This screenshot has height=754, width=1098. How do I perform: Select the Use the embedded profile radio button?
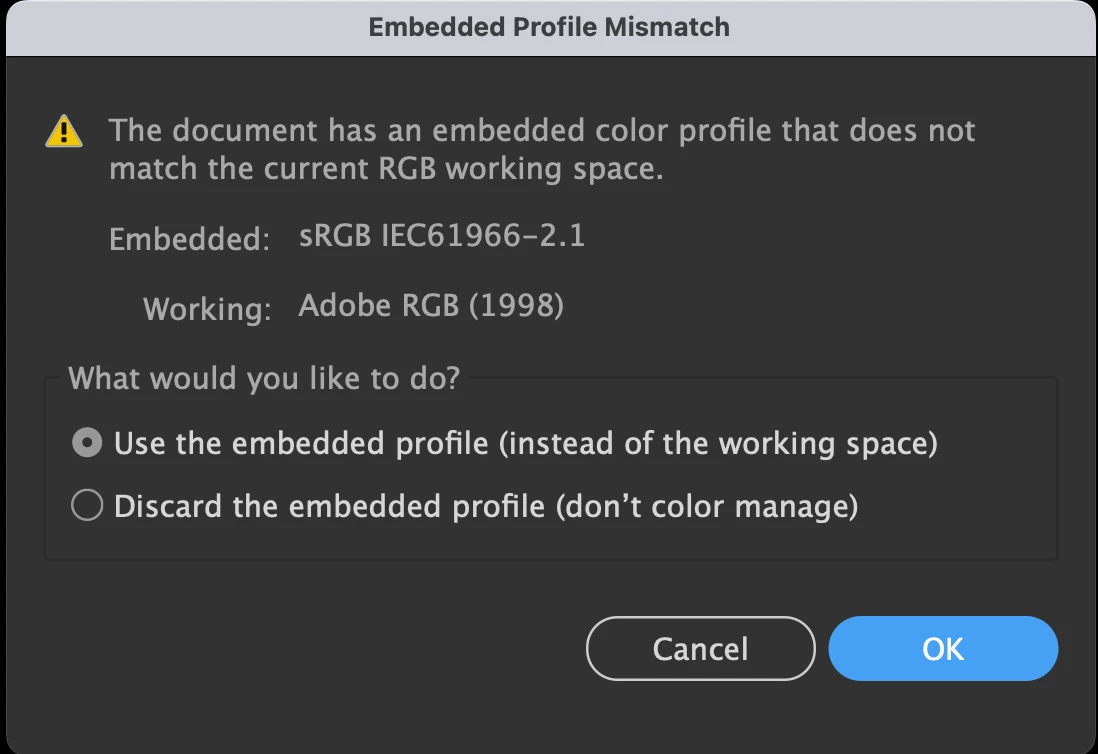pyautogui.click(x=87, y=443)
